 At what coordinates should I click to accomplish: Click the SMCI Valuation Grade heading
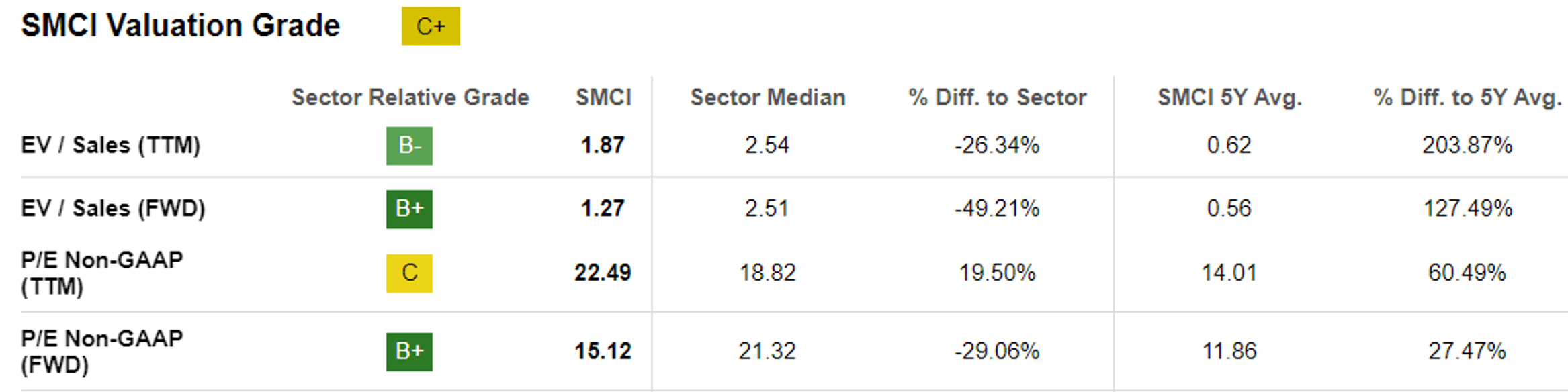181,26
